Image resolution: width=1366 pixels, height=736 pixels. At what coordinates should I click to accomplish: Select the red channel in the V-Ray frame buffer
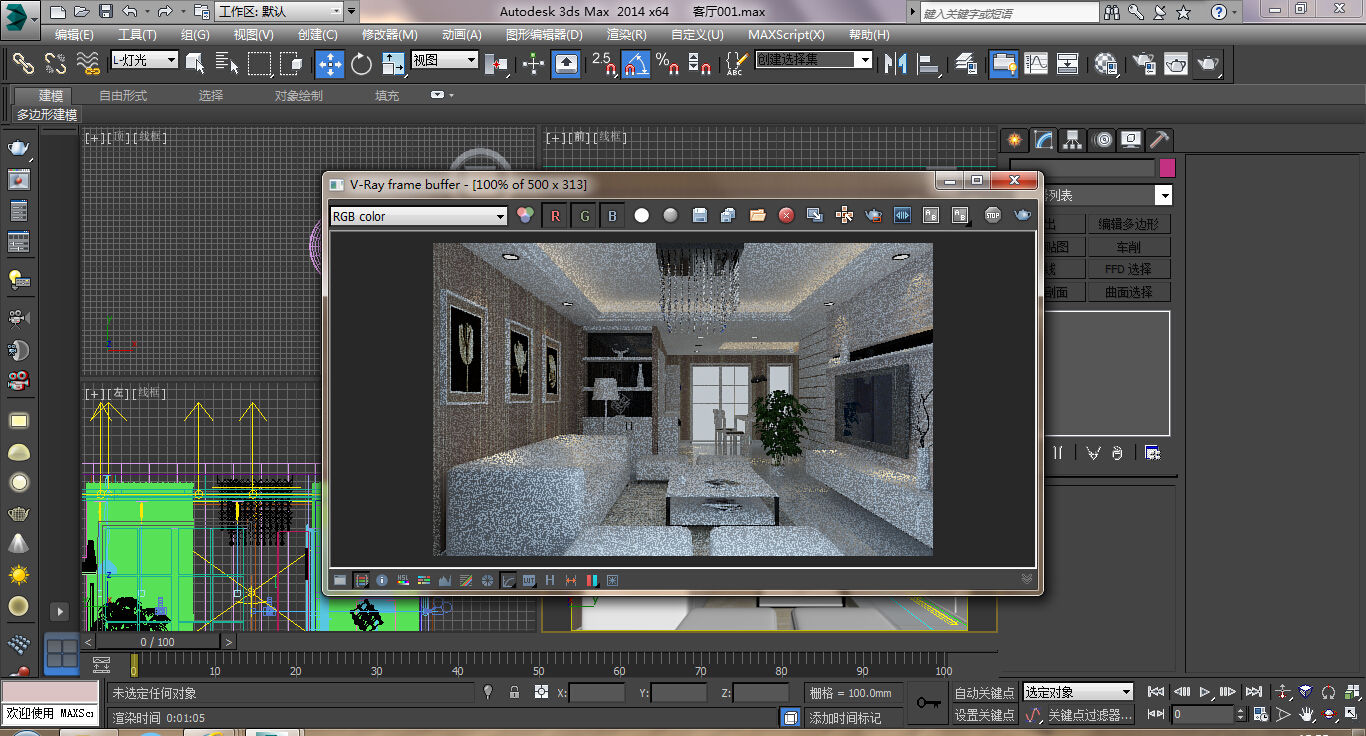pyautogui.click(x=555, y=214)
